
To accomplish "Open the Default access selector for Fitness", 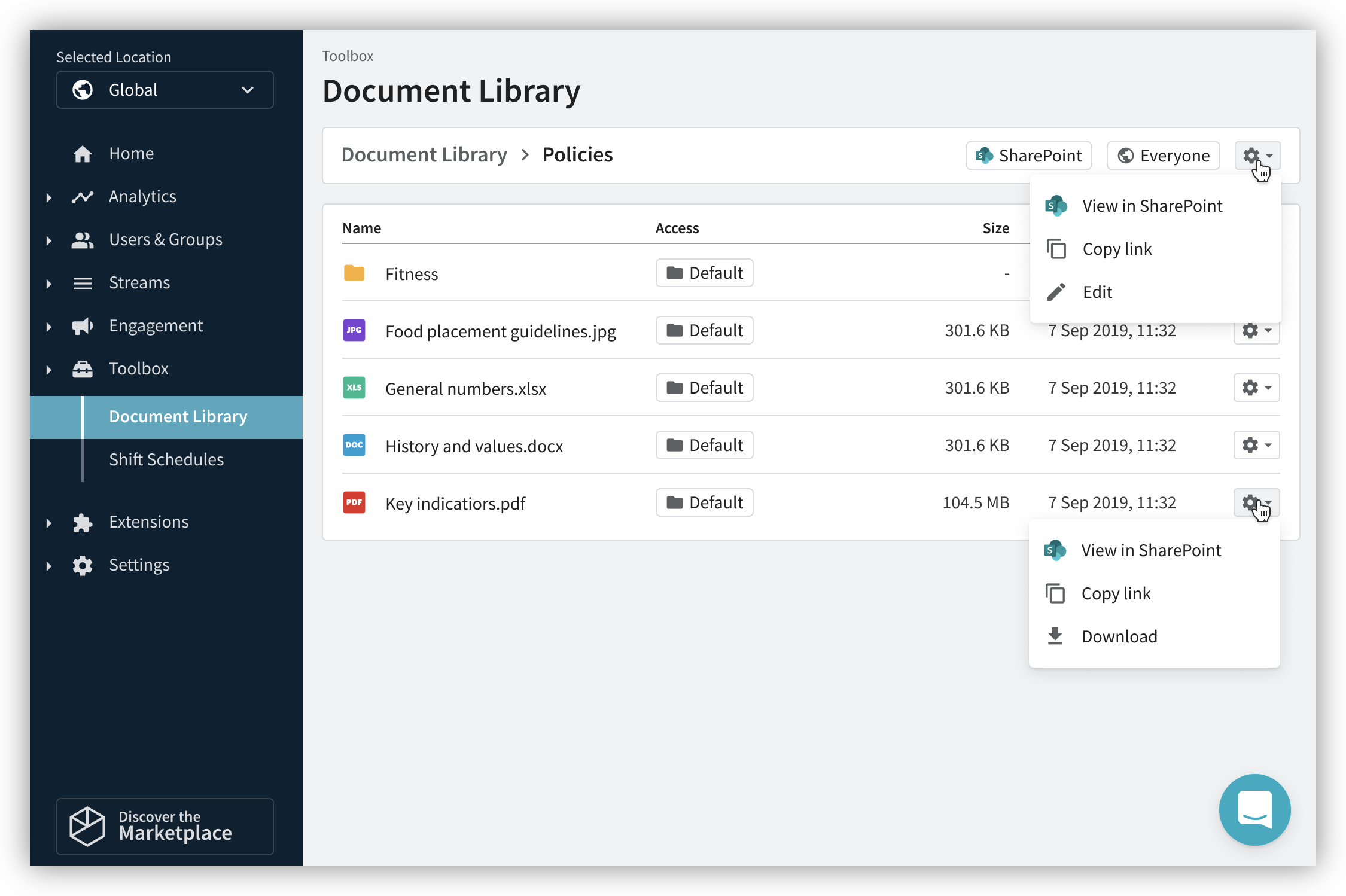I will [704, 273].
